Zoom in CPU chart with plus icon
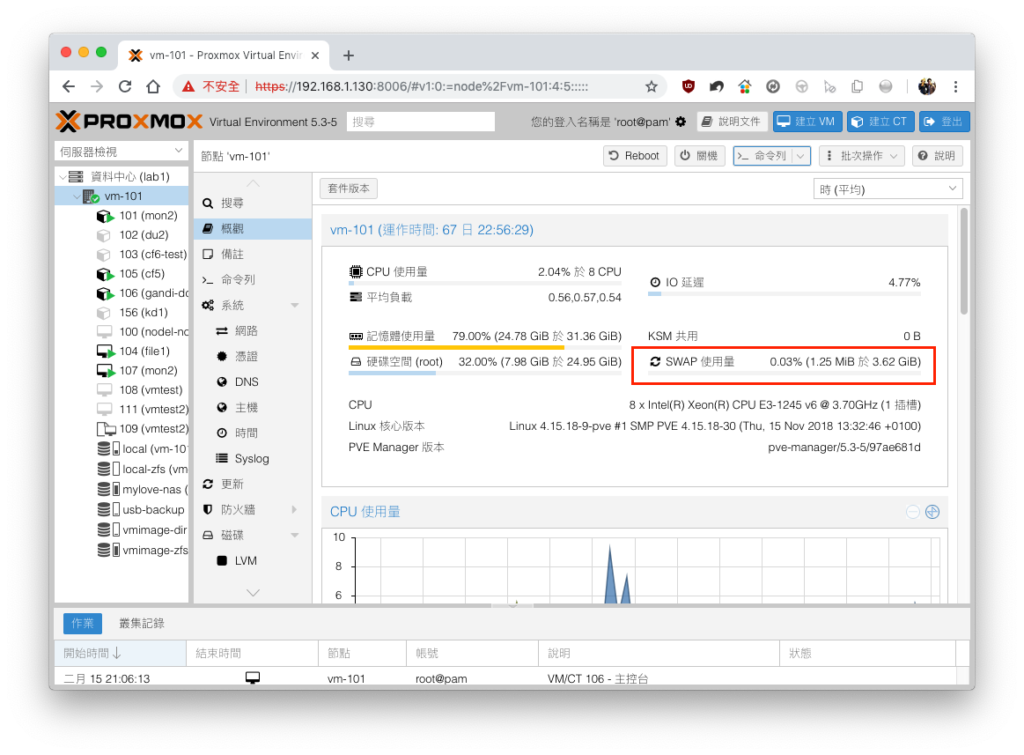This screenshot has height=755, width=1024. pos(932,512)
